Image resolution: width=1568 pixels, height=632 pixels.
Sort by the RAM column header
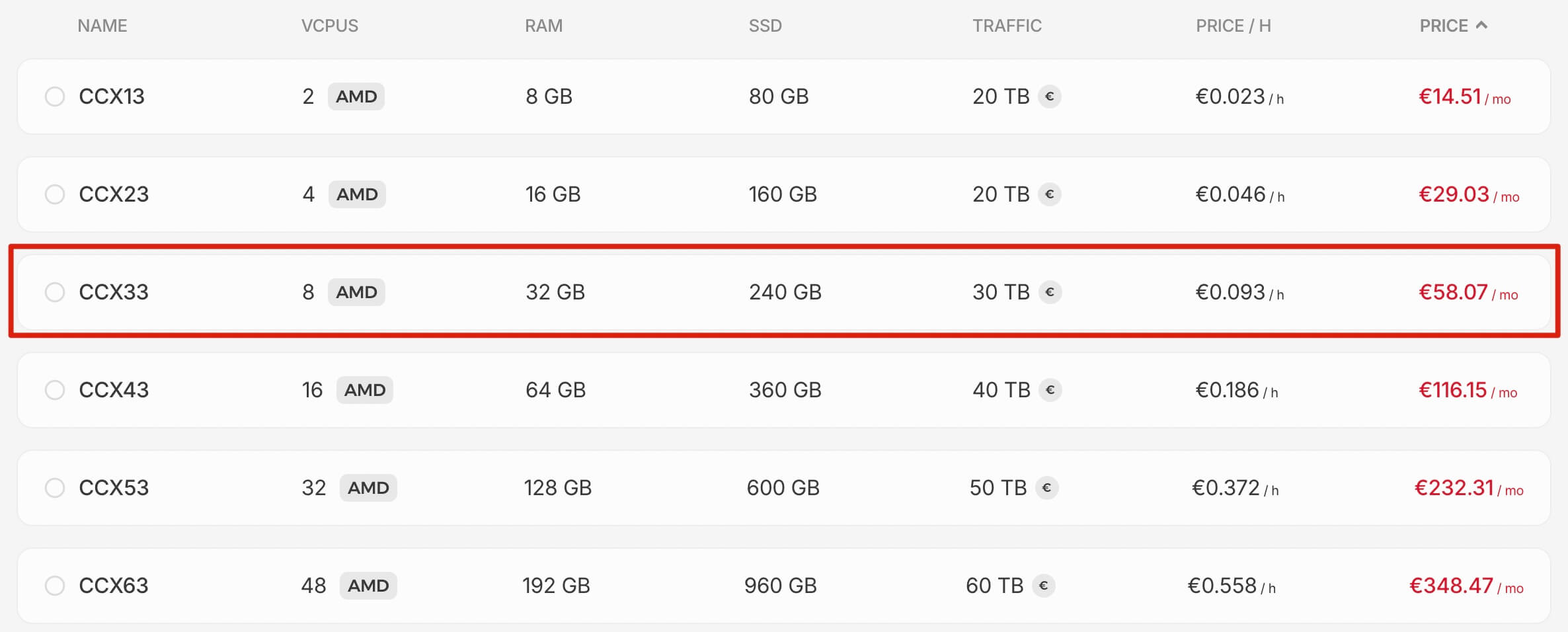coord(543,26)
